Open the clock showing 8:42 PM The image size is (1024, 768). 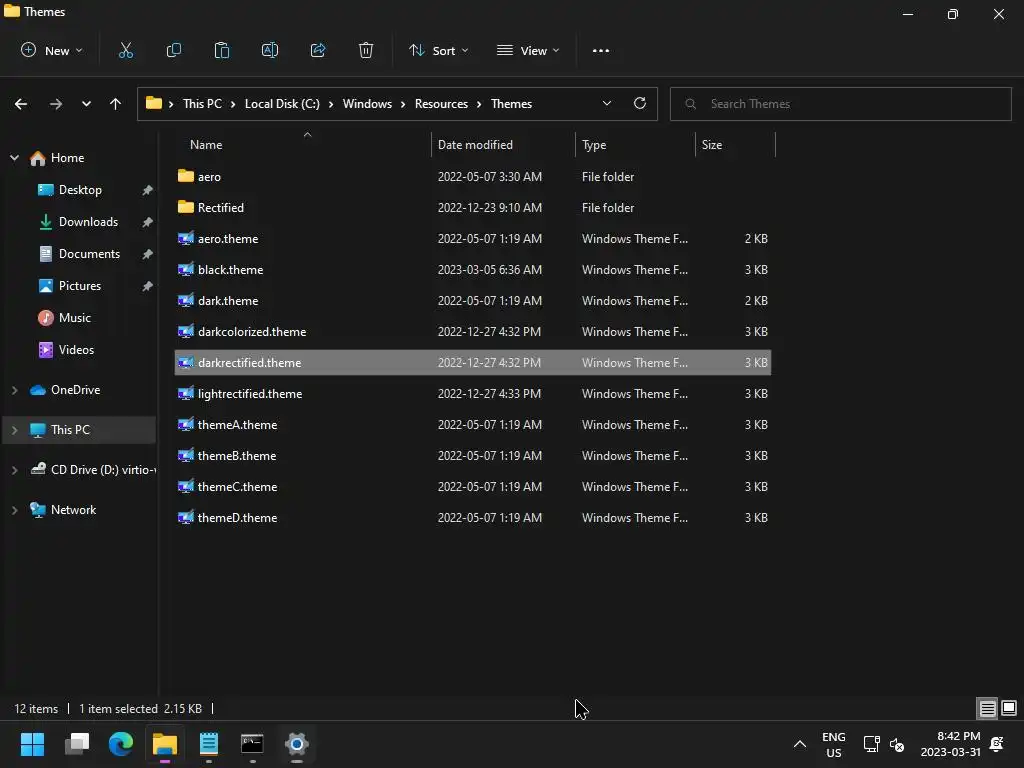[x=950, y=744]
